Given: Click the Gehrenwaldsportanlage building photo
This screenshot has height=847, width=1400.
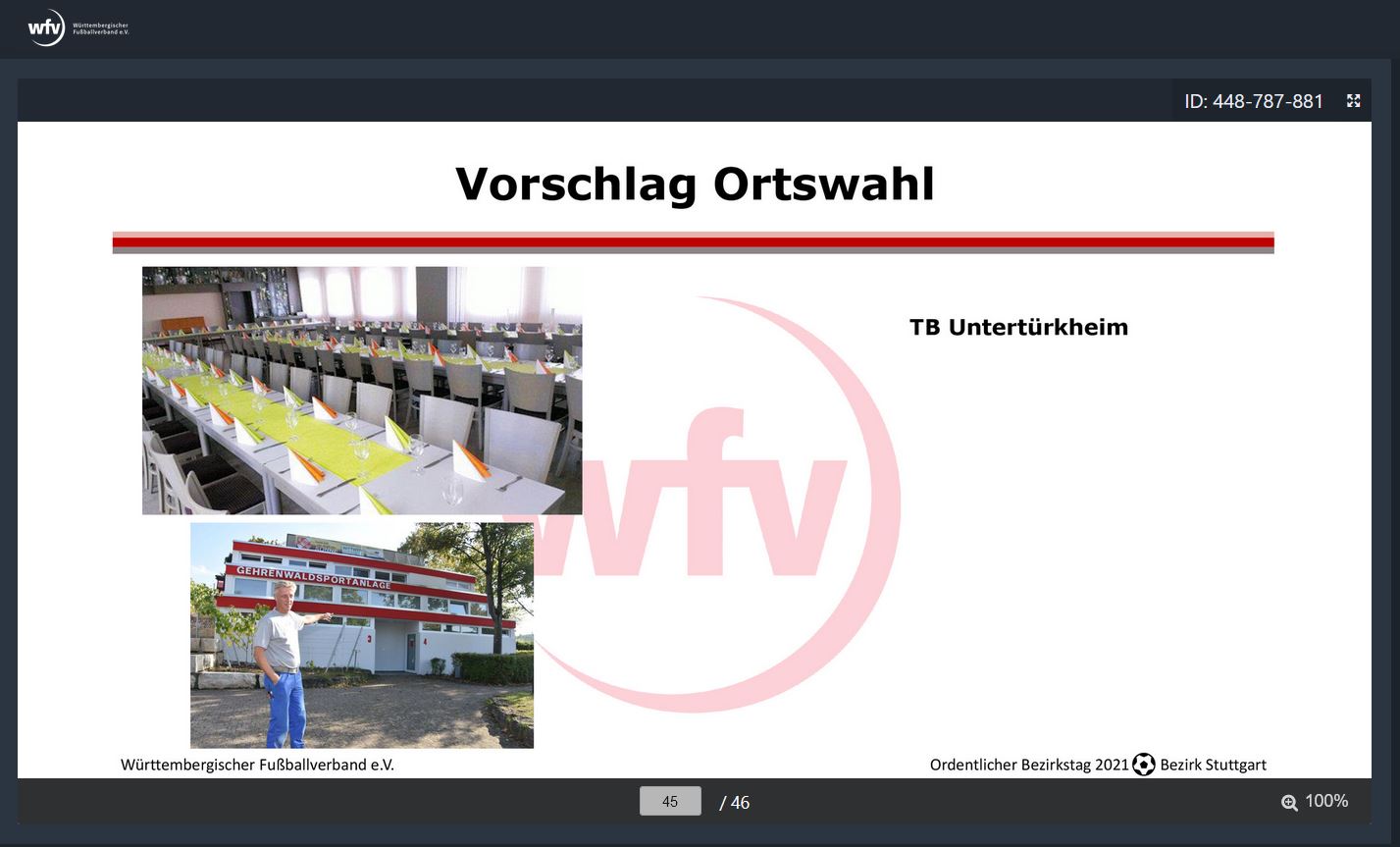Looking at the screenshot, I should pyautogui.click(x=362, y=635).
